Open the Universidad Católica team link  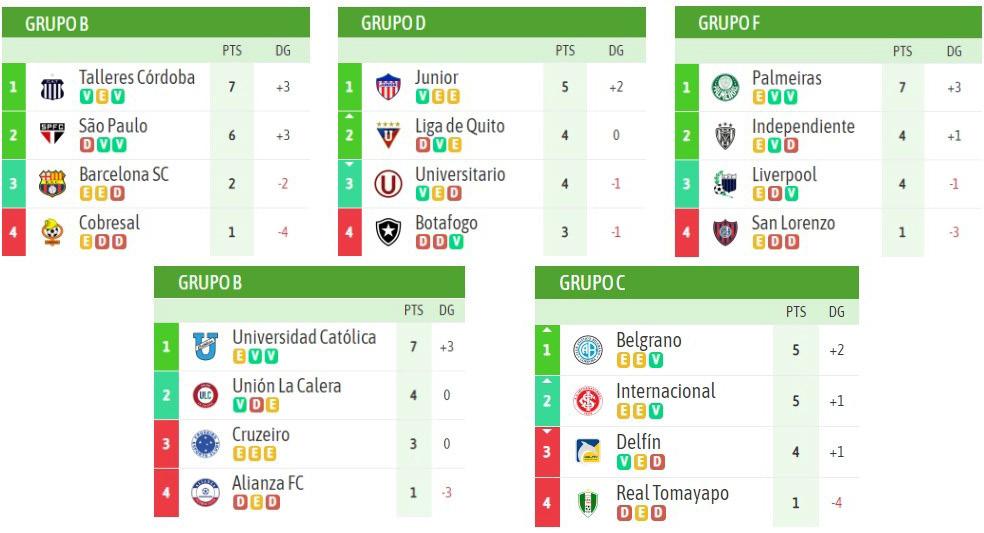[x=304, y=336]
